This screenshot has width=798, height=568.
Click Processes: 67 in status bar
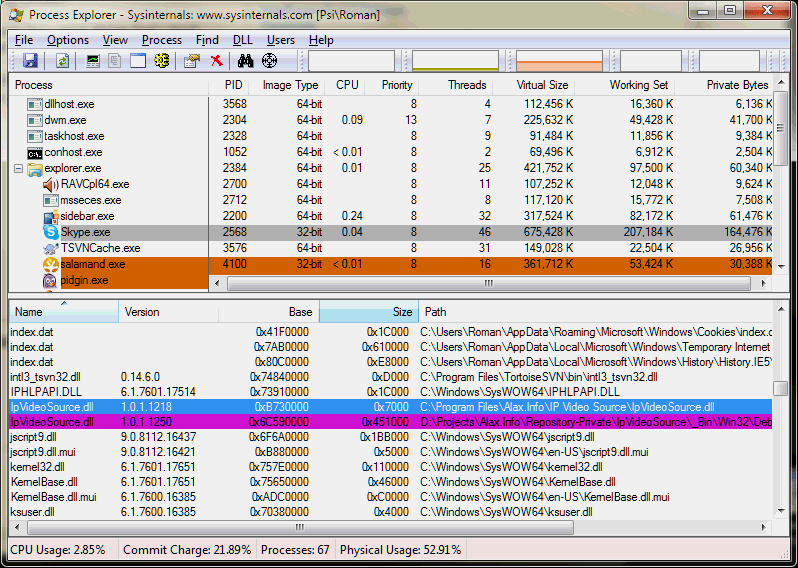tap(295, 550)
